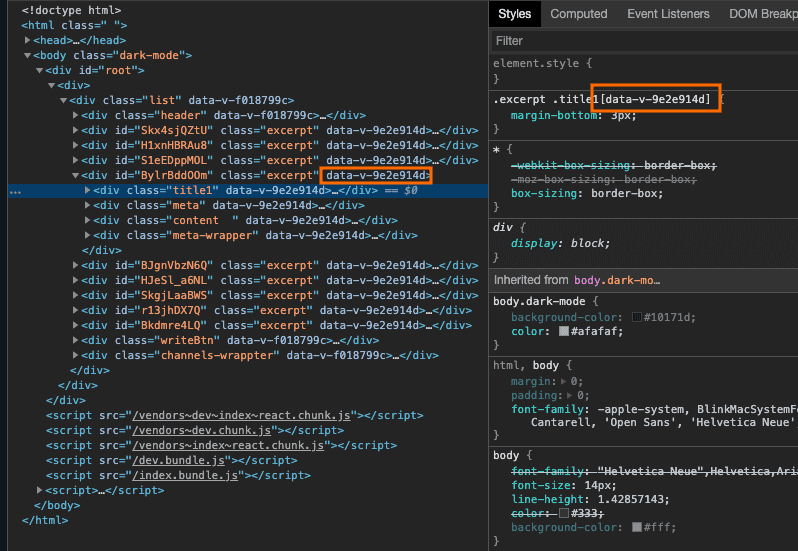Open the index.bundle.js script link
Screen dimensions: 798x551
(x=185, y=475)
